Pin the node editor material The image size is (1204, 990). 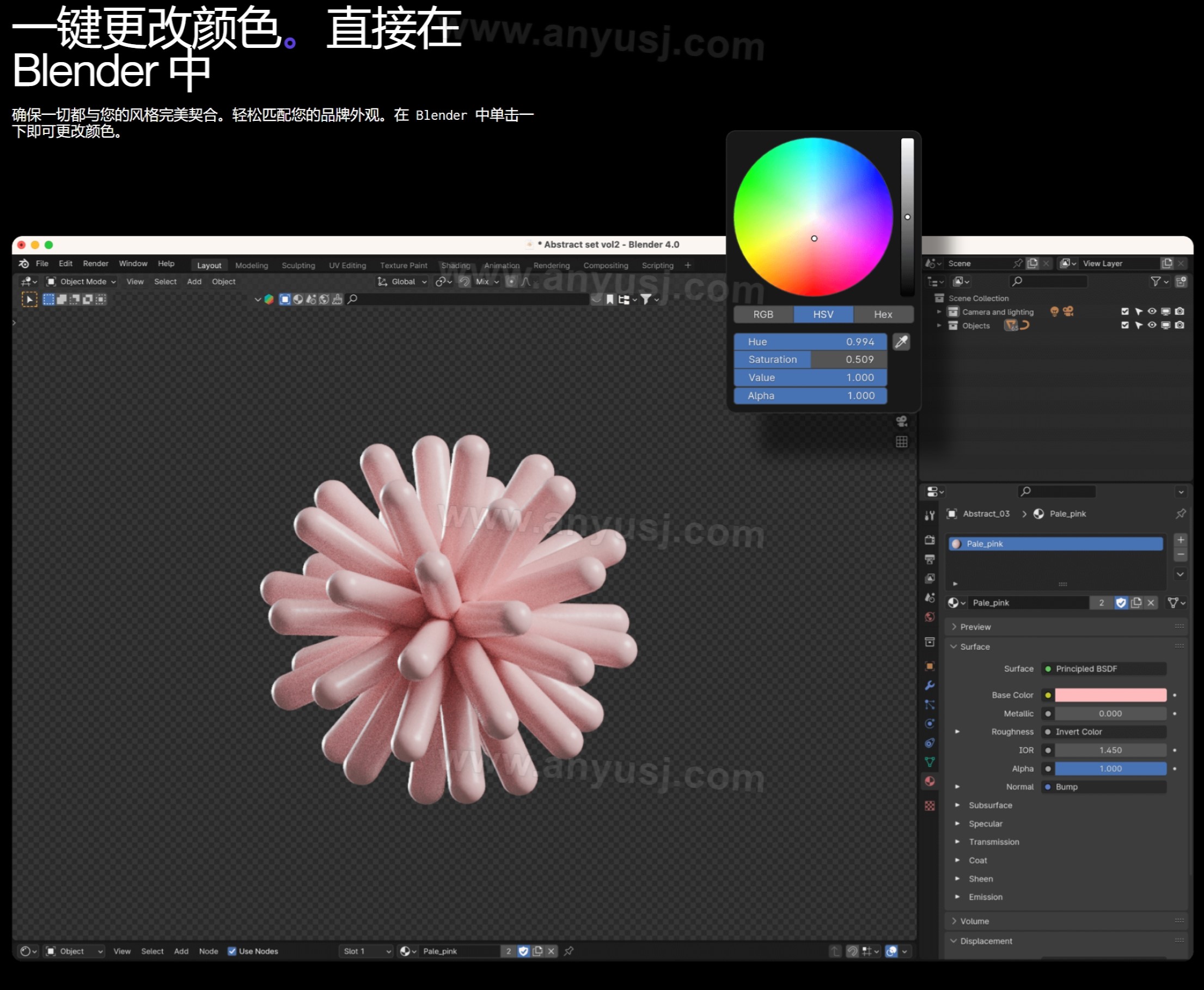click(569, 951)
